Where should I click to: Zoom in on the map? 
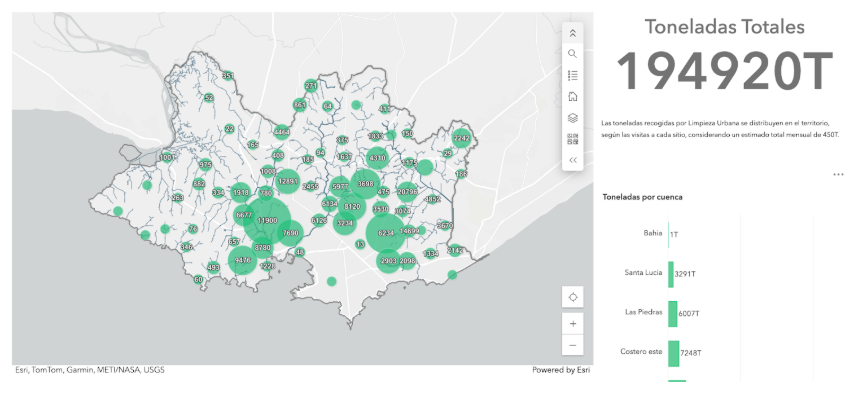click(x=572, y=324)
